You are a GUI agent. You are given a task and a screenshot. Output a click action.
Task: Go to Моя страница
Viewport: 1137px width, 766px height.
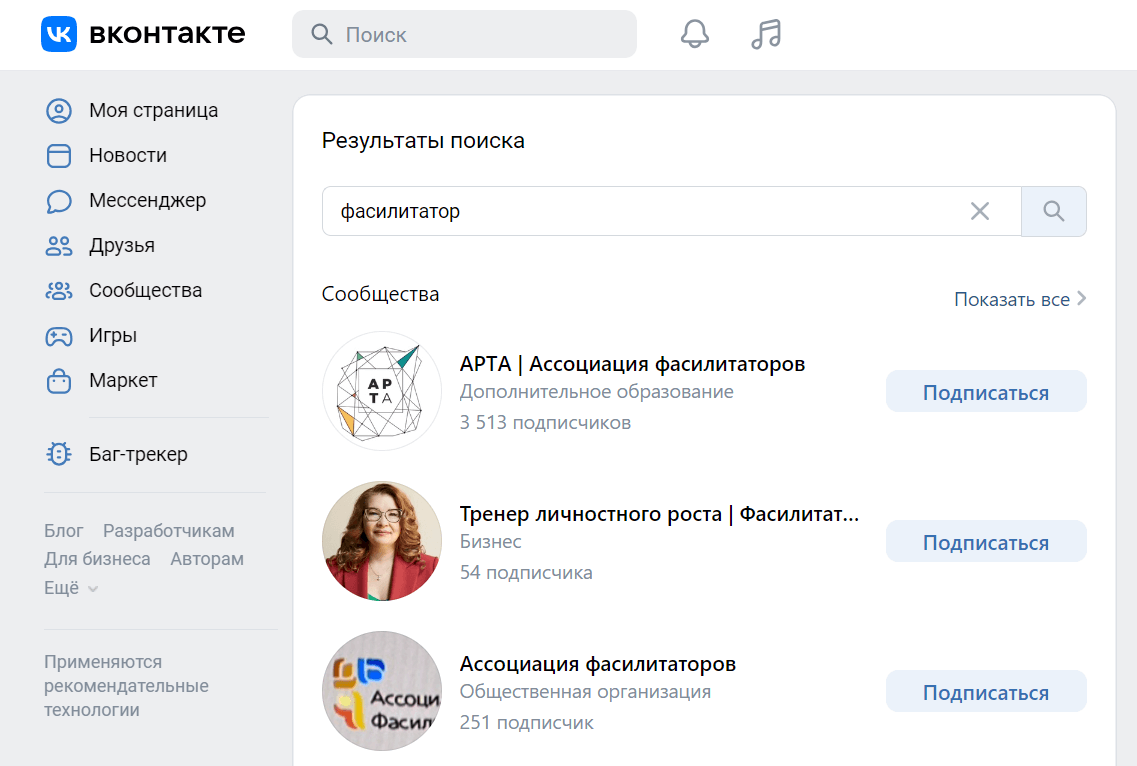pyautogui.click(x=154, y=110)
